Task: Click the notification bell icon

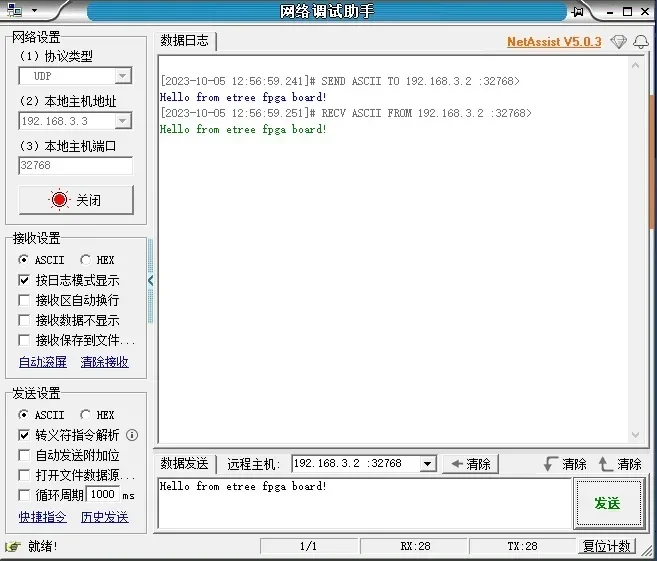Action: (x=640, y=41)
